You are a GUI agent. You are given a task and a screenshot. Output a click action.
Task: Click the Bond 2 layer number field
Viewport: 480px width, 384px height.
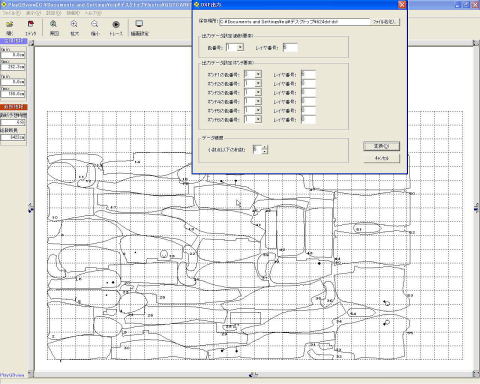point(308,83)
